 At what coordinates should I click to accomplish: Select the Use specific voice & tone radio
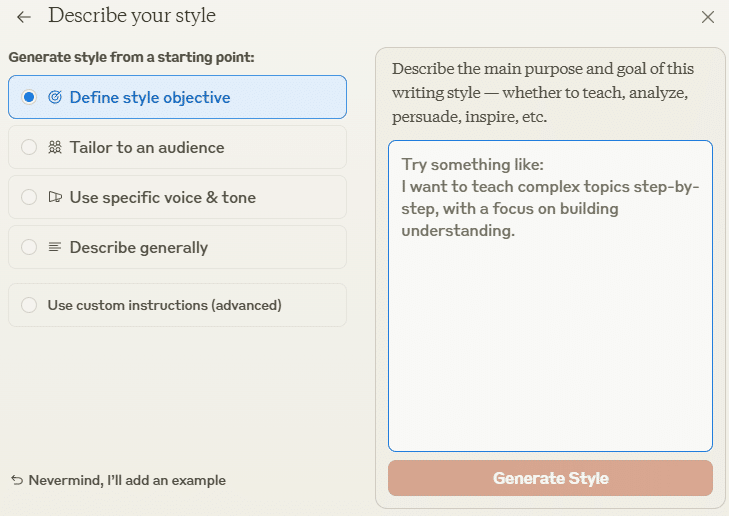[x=29, y=197]
